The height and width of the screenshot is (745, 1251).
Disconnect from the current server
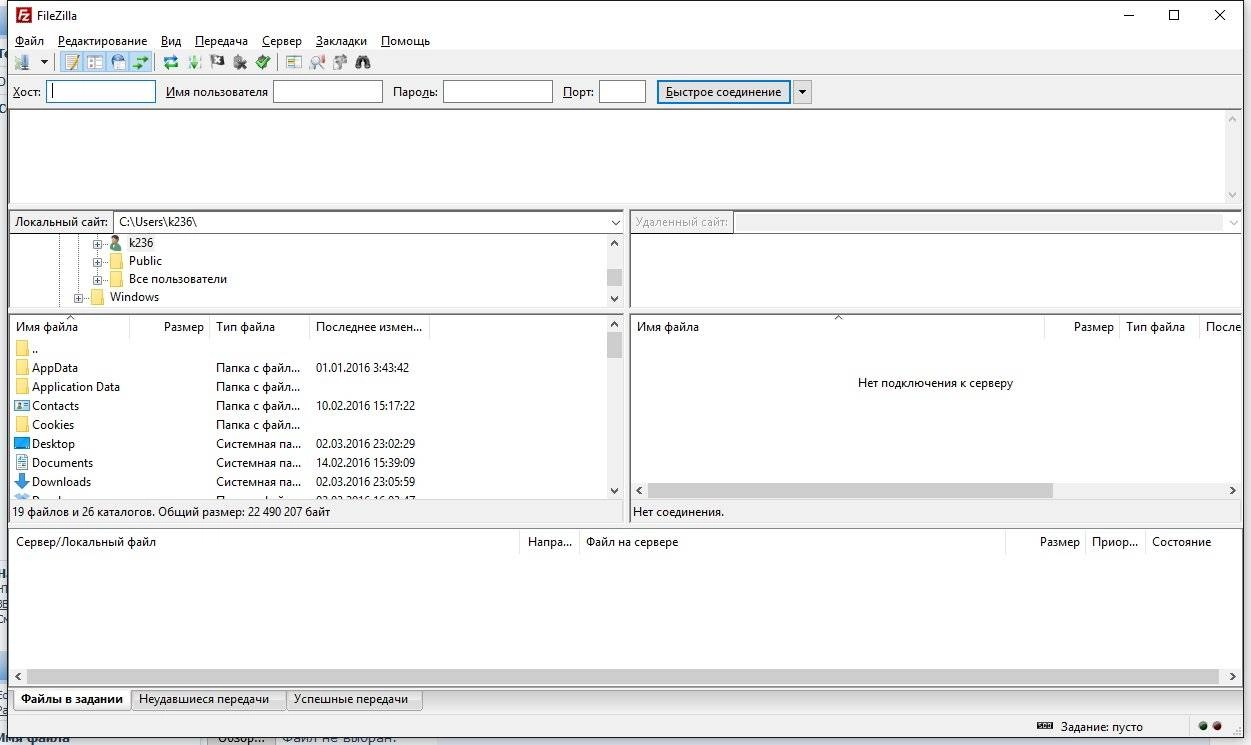tap(240, 62)
